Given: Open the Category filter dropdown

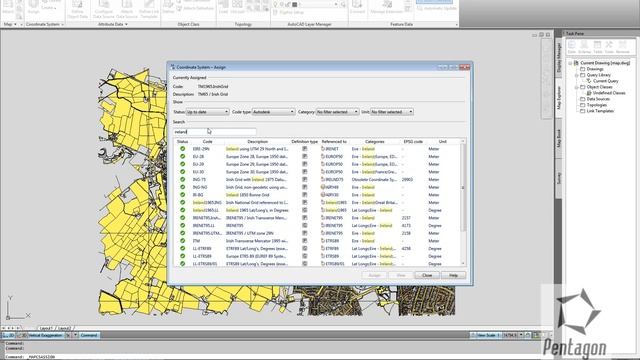Looking at the screenshot, I should (338, 112).
